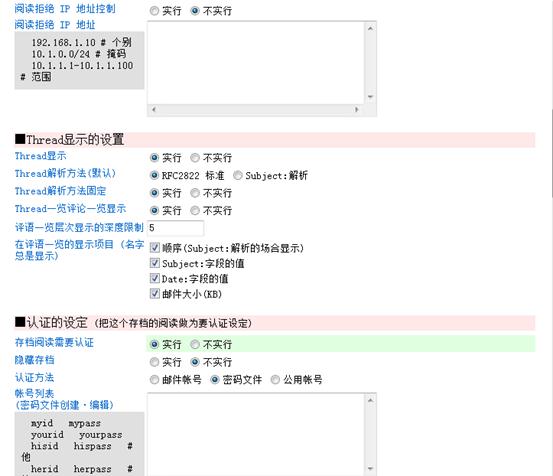Click the example text 'yourid yourpass'
553x476 pixels.
click(x=77, y=435)
